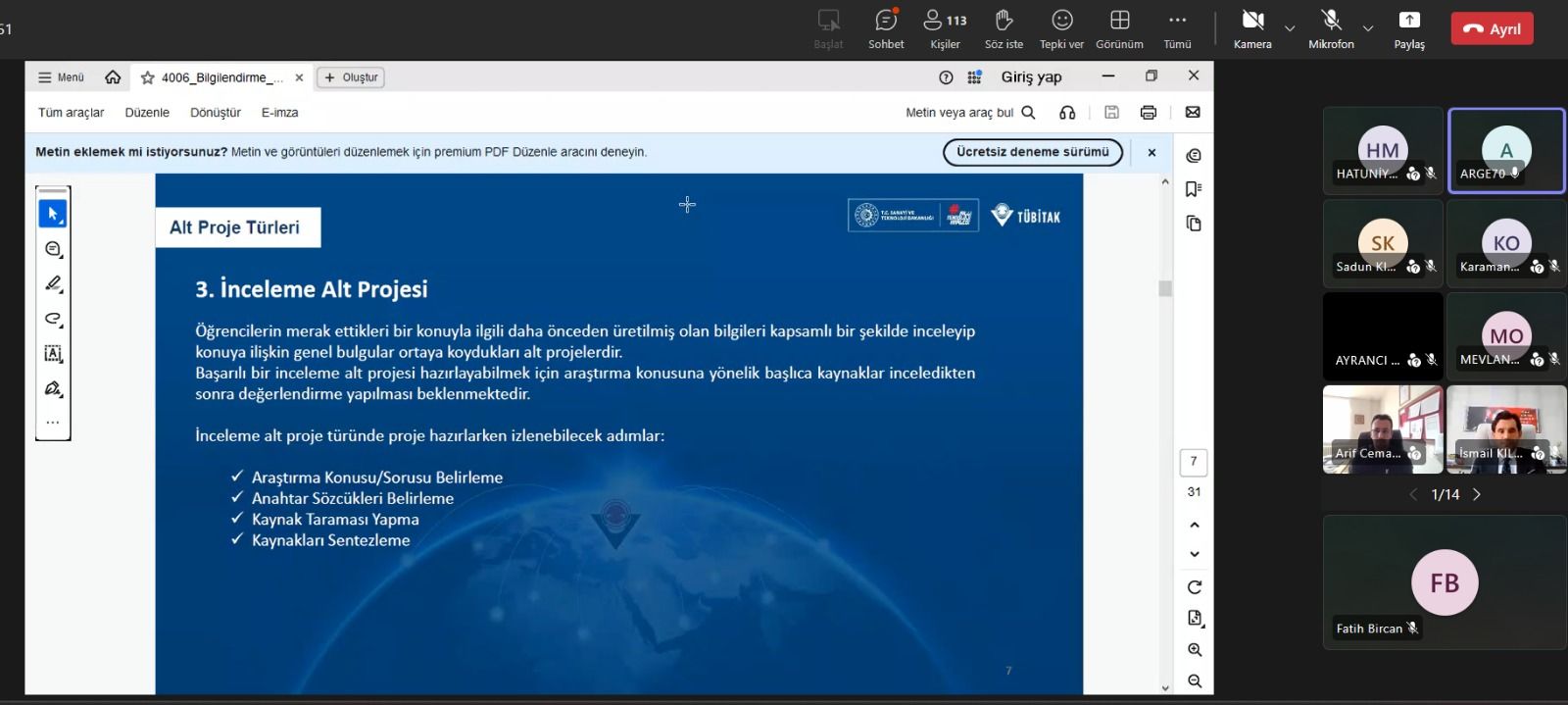Screen dimensions: 1568x705
Task: Leave the meeting with Ayrıl
Action: [1492, 28]
